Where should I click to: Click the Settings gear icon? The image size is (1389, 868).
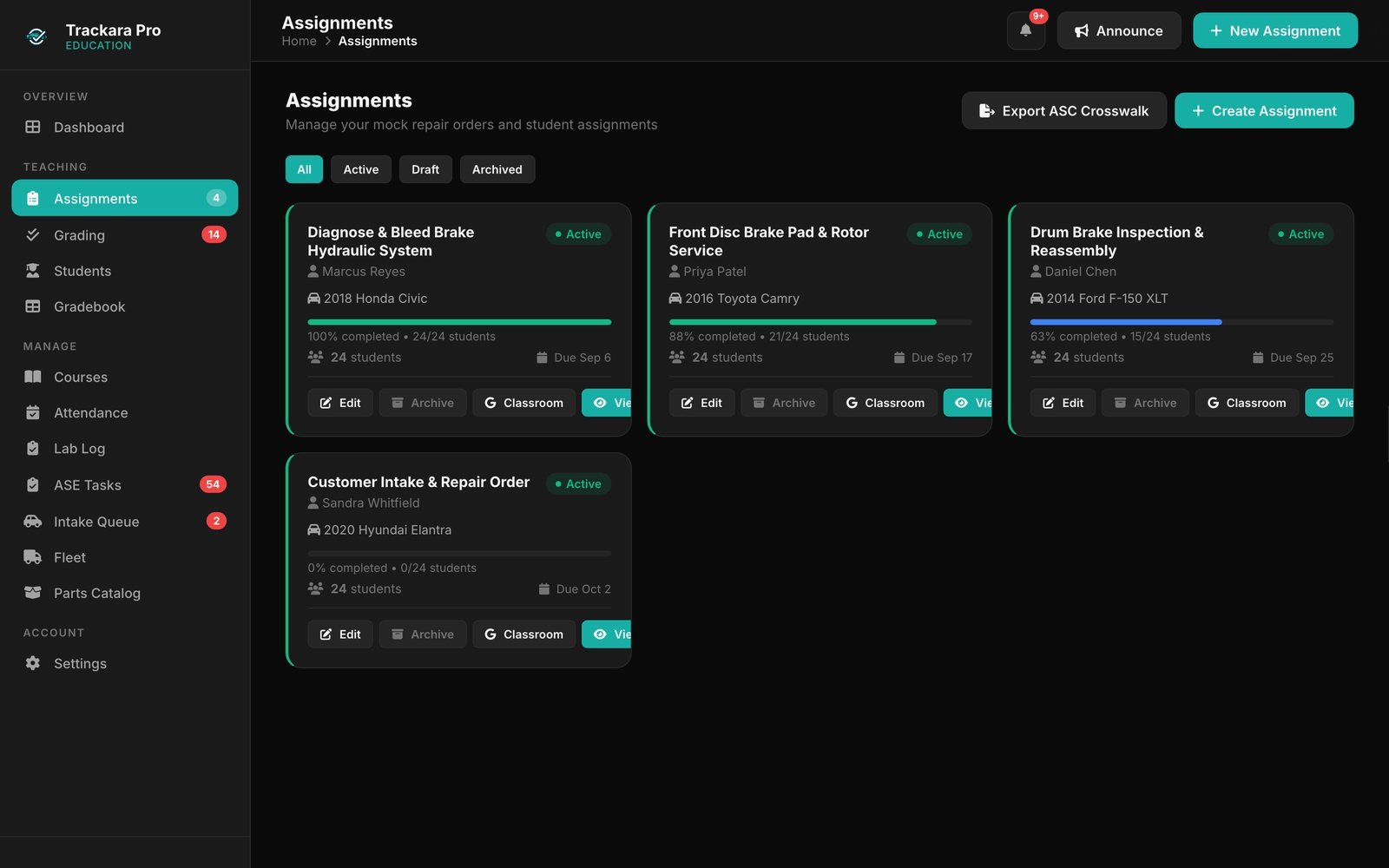(x=33, y=663)
